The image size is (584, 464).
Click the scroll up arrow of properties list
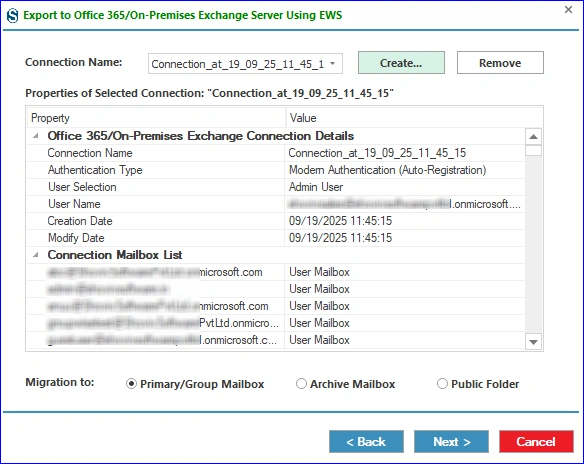pyautogui.click(x=533, y=137)
